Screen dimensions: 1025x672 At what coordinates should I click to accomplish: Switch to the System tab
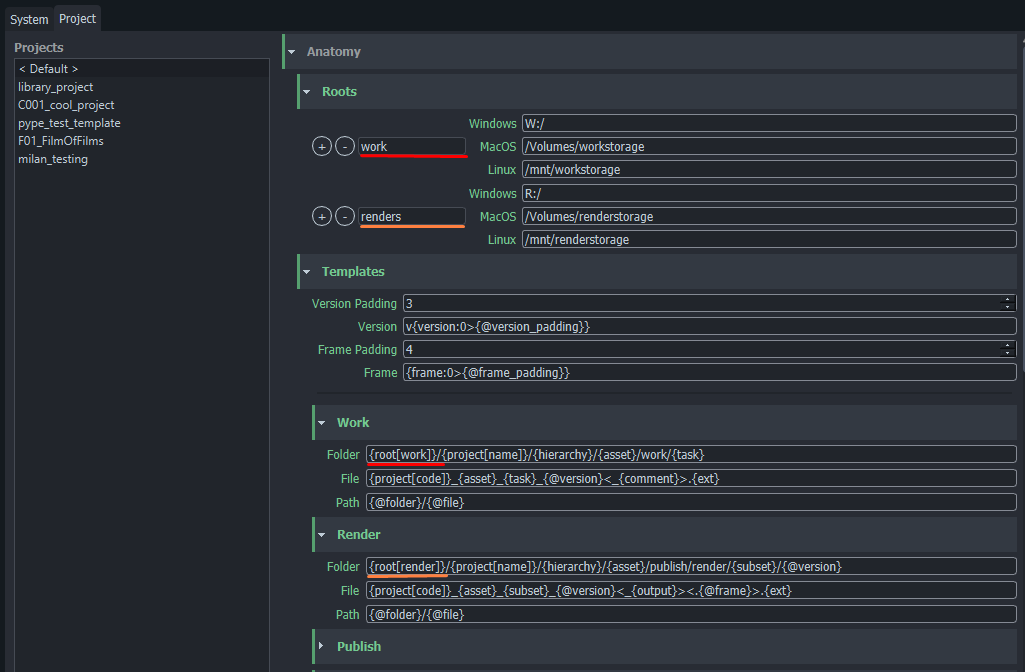coord(29,19)
